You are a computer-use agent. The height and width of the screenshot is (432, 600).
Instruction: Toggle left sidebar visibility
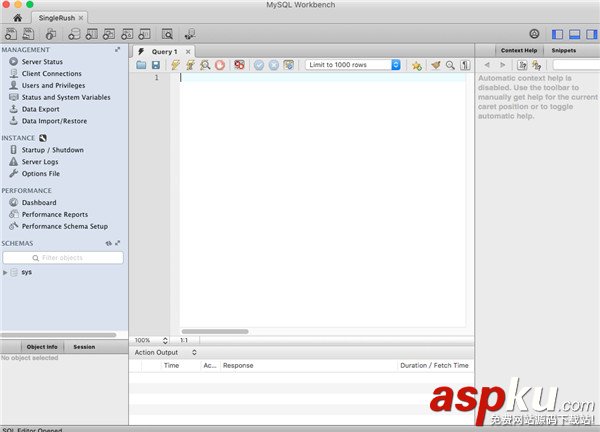click(557, 34)
